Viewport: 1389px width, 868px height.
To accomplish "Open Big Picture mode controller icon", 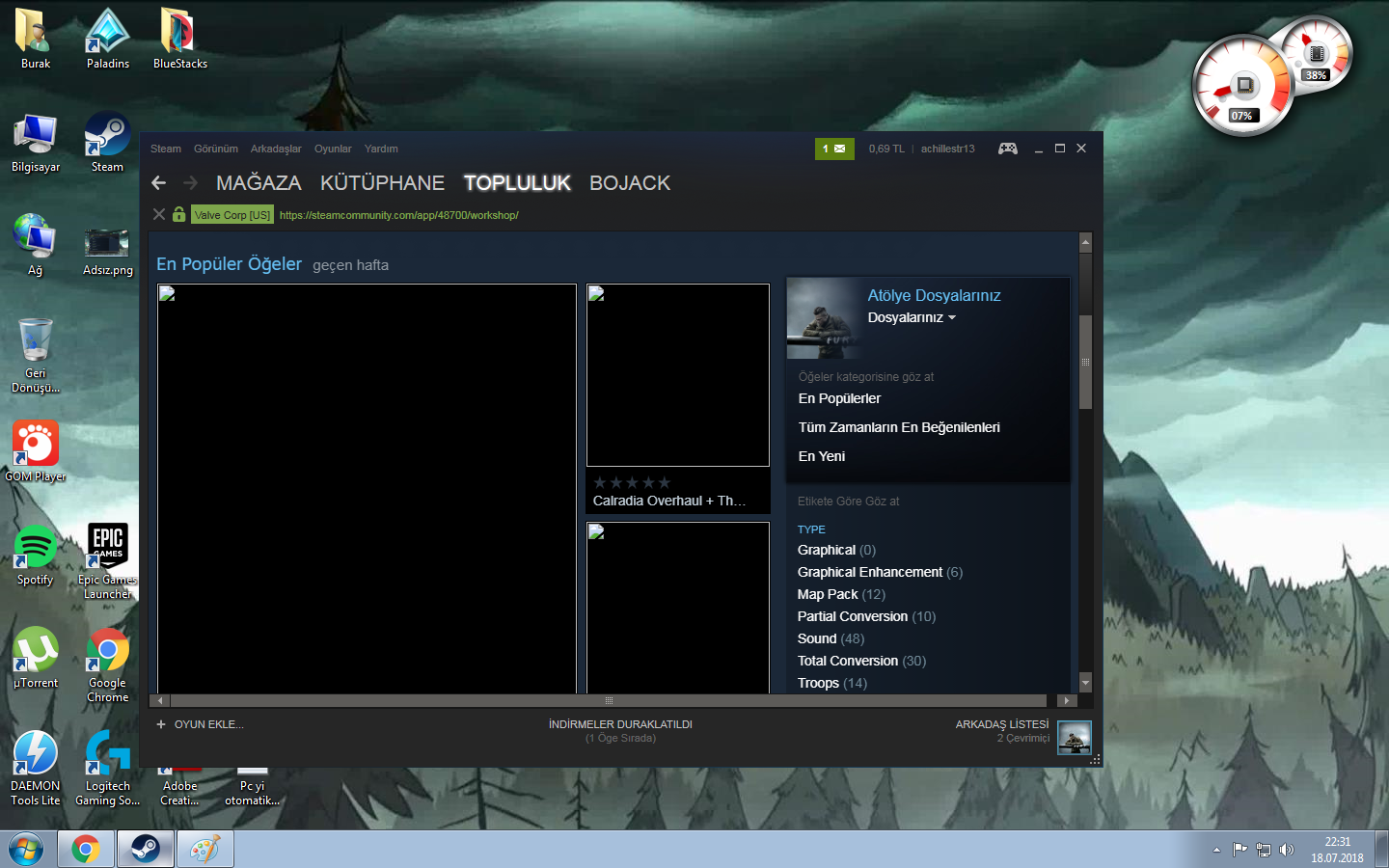I will [x=1007, y=149].
